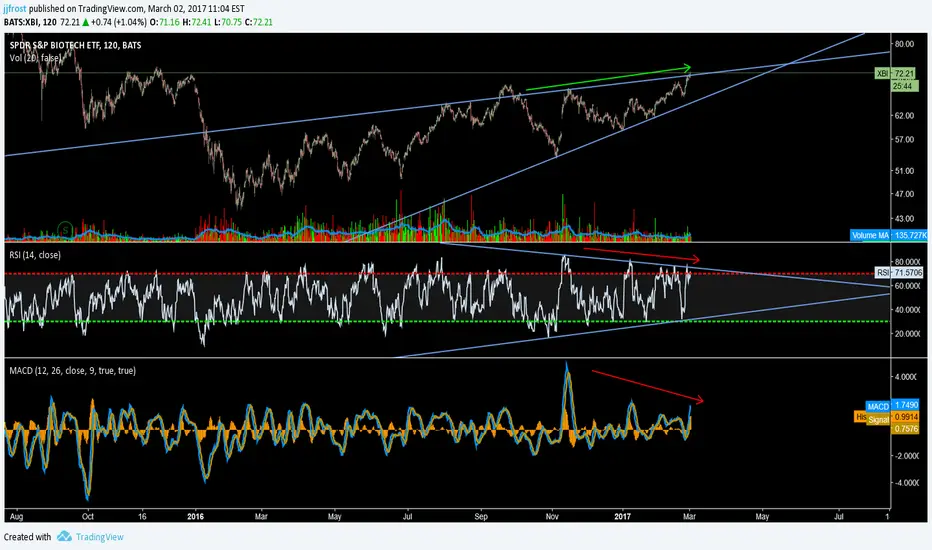
Task: Click the 20.000 RSI axis label
Action: 906,334
